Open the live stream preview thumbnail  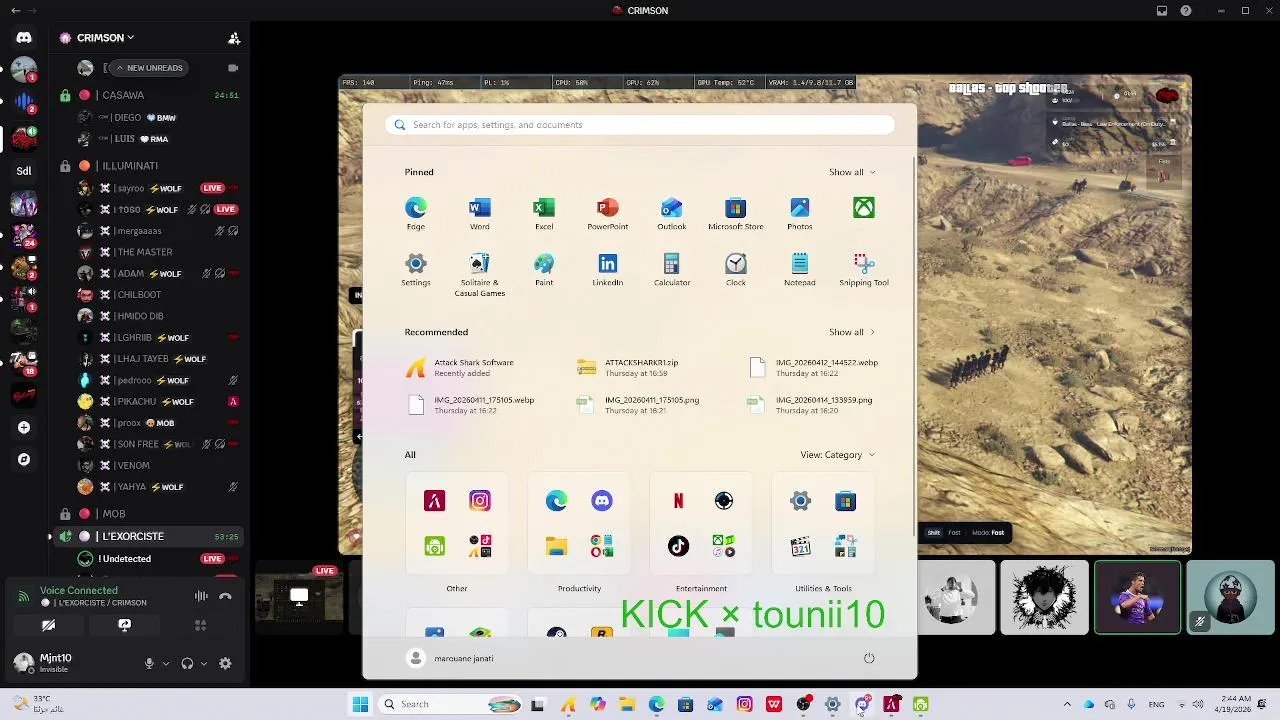[x=298, y=598]
